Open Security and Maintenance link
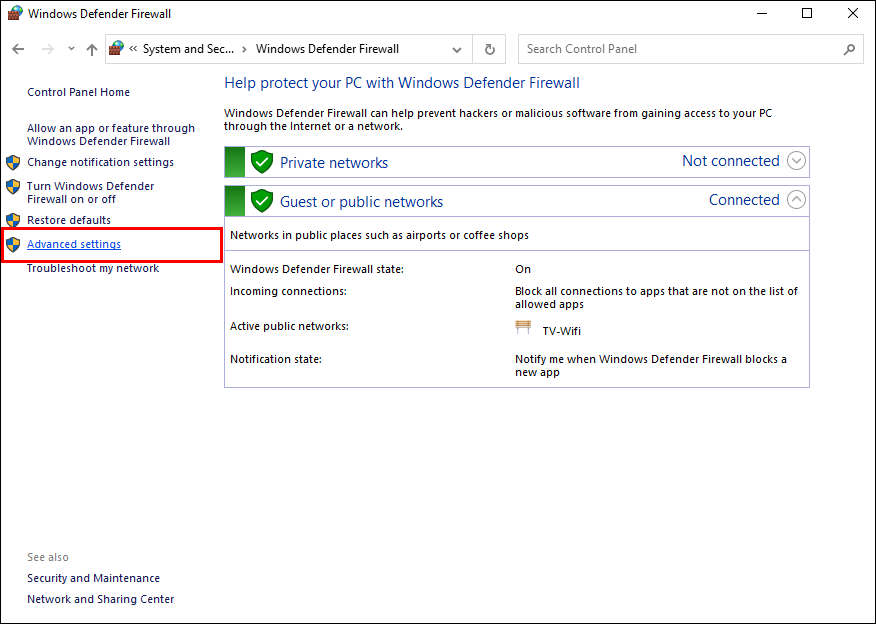The width and height of the screenshot is (876, 624). pyautogui.click(x=93, y=578)
